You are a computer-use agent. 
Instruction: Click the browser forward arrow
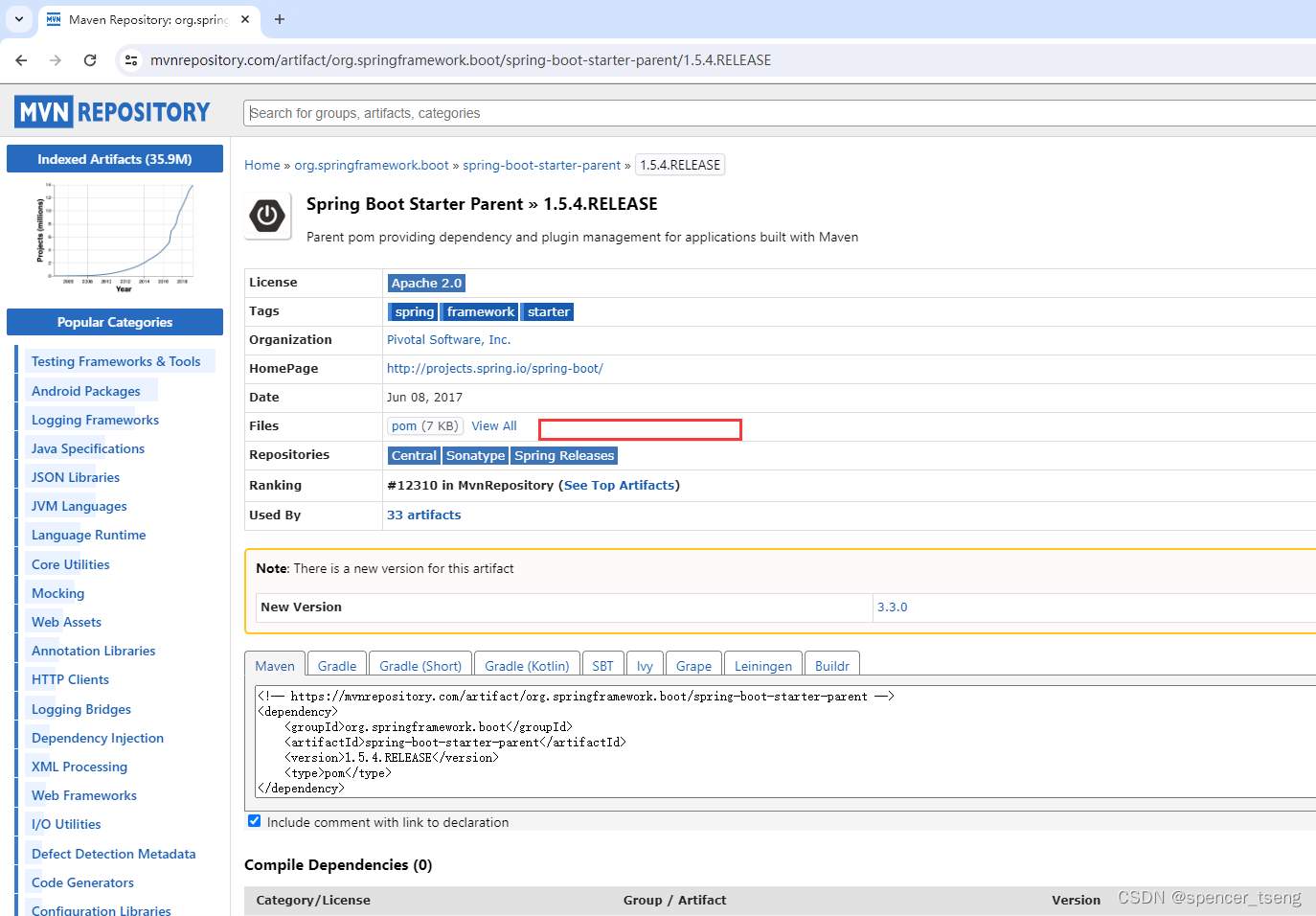56,60
